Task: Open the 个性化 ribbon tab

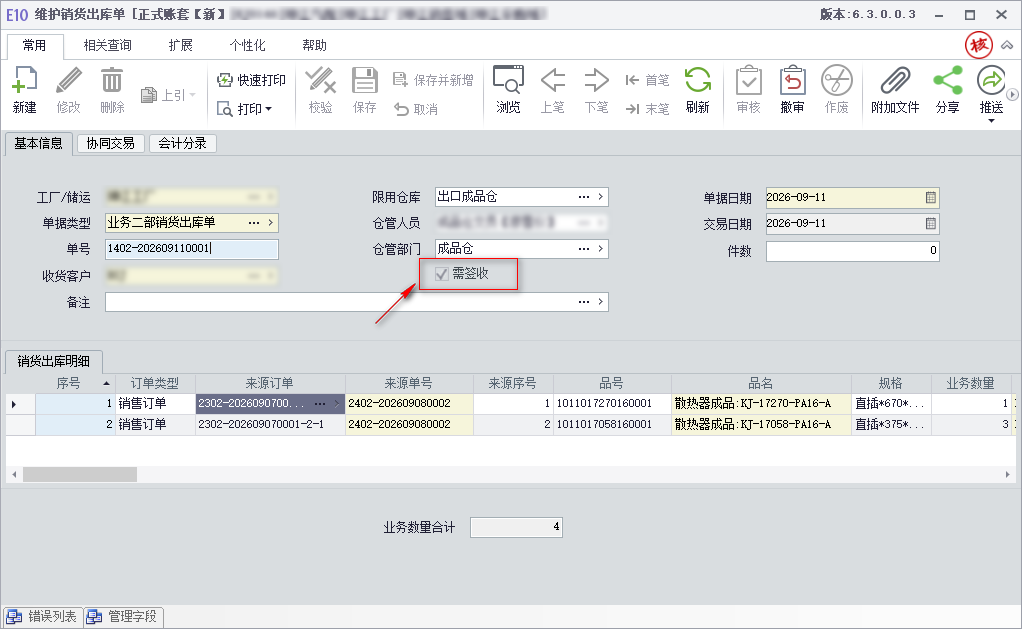Action: tap(248, 45)
